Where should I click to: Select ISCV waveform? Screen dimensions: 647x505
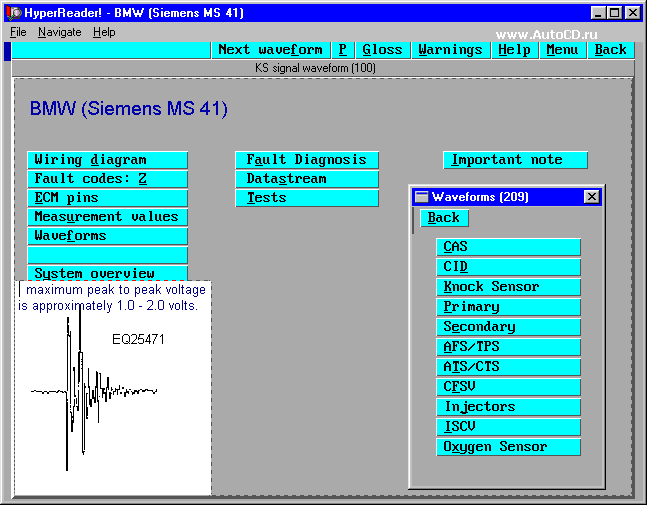tap(508, 427)
